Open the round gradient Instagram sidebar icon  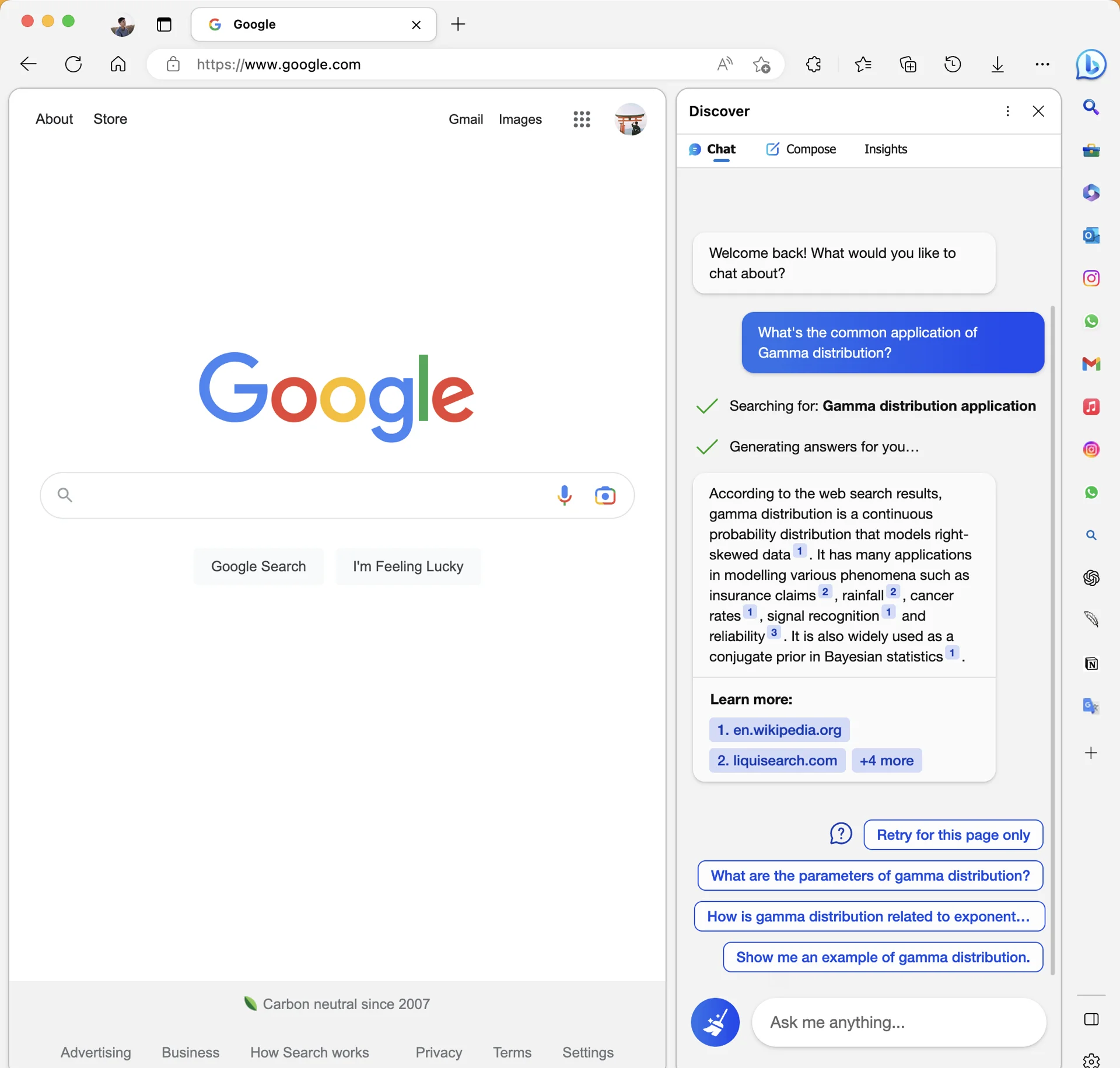1091,449
